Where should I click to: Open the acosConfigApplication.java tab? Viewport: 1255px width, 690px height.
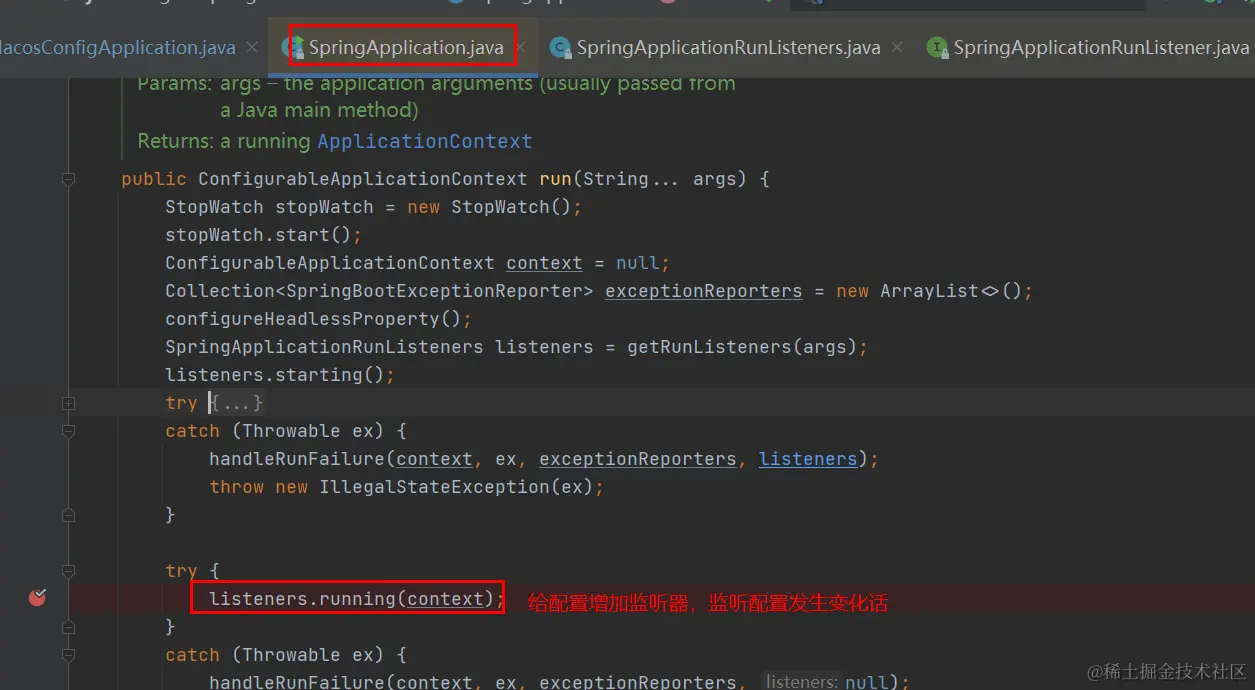(117, 47)
